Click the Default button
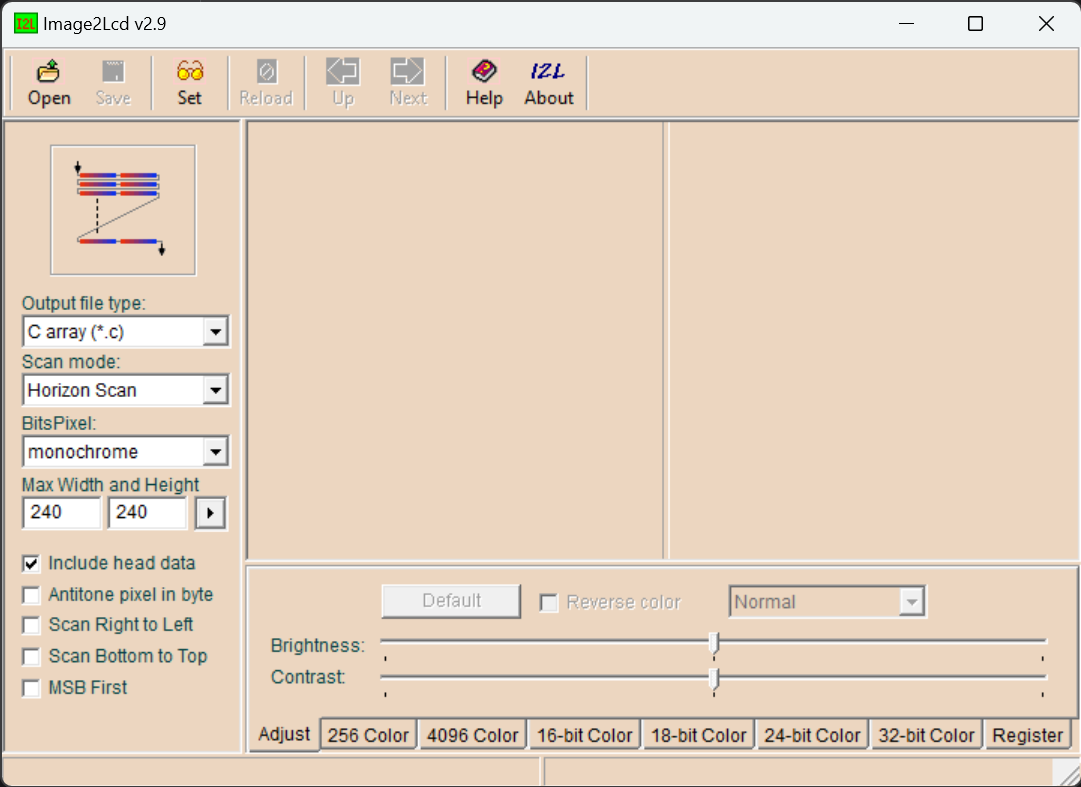This screenshot has height=787, width=1081. (452, 601)
